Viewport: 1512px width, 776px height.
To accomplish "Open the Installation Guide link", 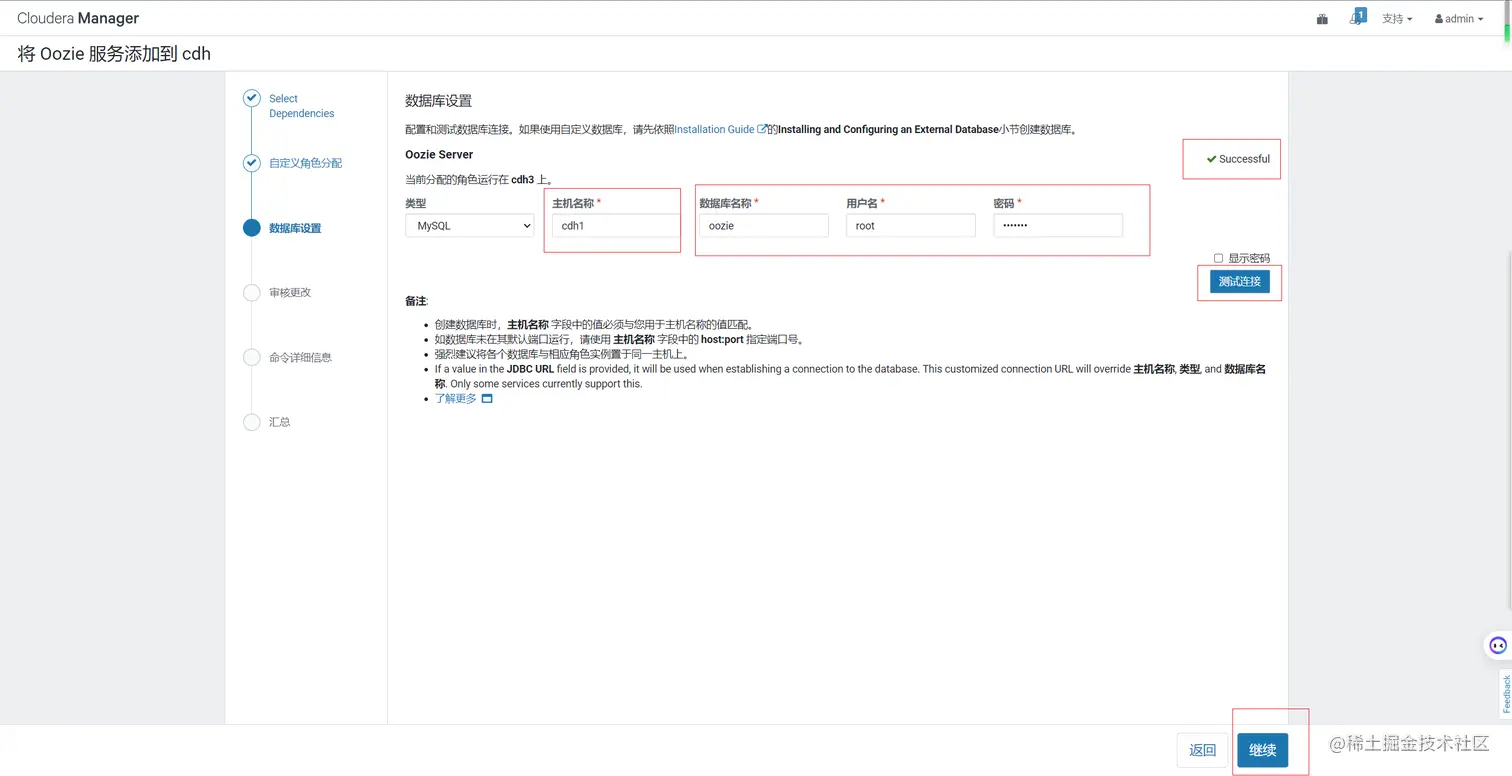I will click(714, 130).
